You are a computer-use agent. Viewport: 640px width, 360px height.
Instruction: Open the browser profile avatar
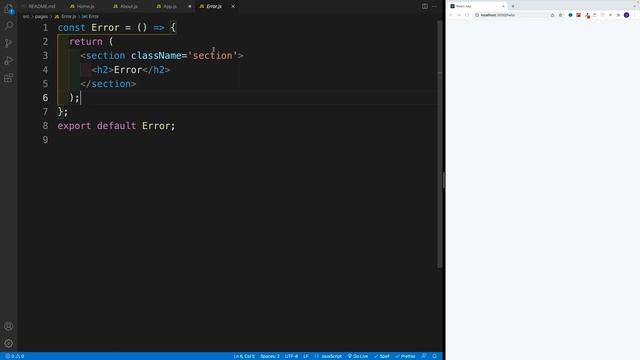pos(627,15)
